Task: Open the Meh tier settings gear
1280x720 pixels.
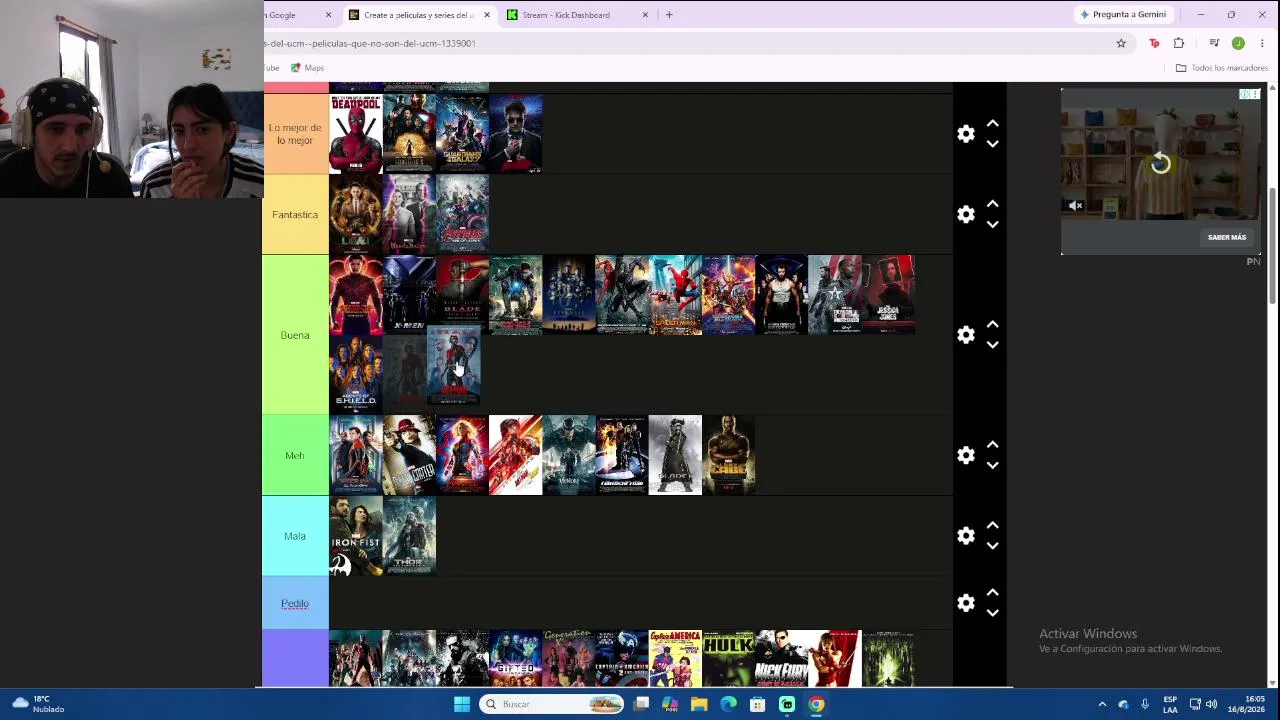Action: tap(966, 455)
